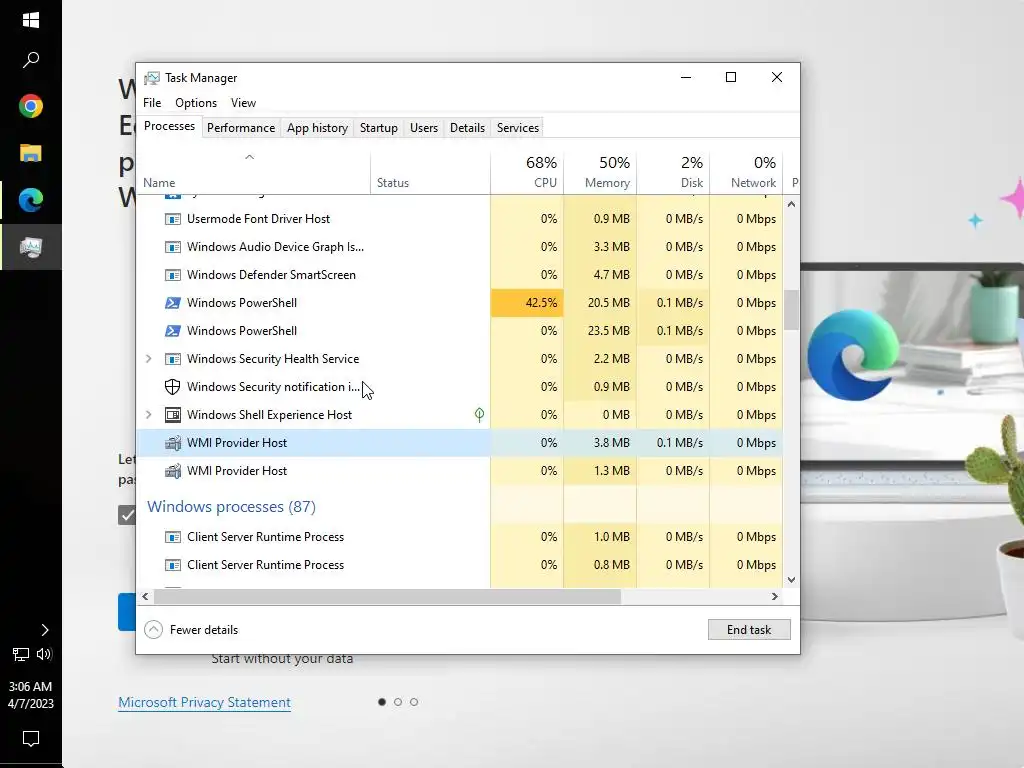Toggle the checked checkbox in the Edge window

click(x=127, y=515)
